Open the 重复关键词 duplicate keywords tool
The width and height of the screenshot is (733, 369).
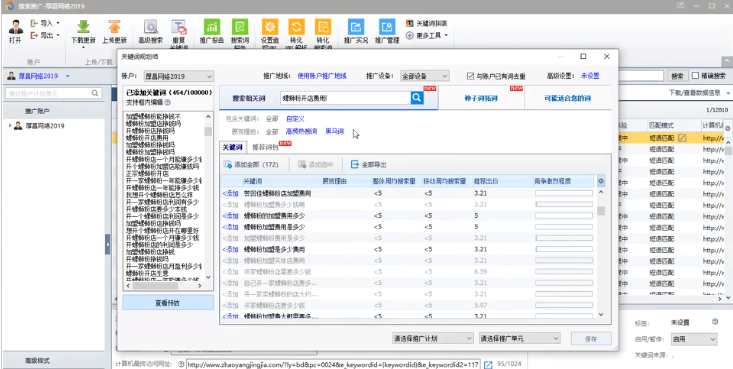tap(179, 27)
